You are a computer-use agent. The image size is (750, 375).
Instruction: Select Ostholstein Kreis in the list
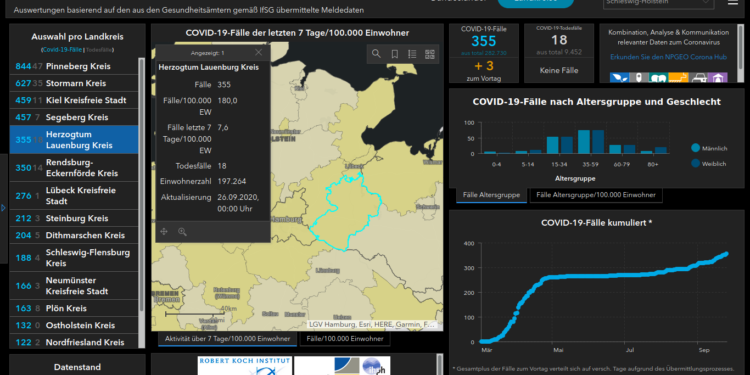(x=74, y=325)
